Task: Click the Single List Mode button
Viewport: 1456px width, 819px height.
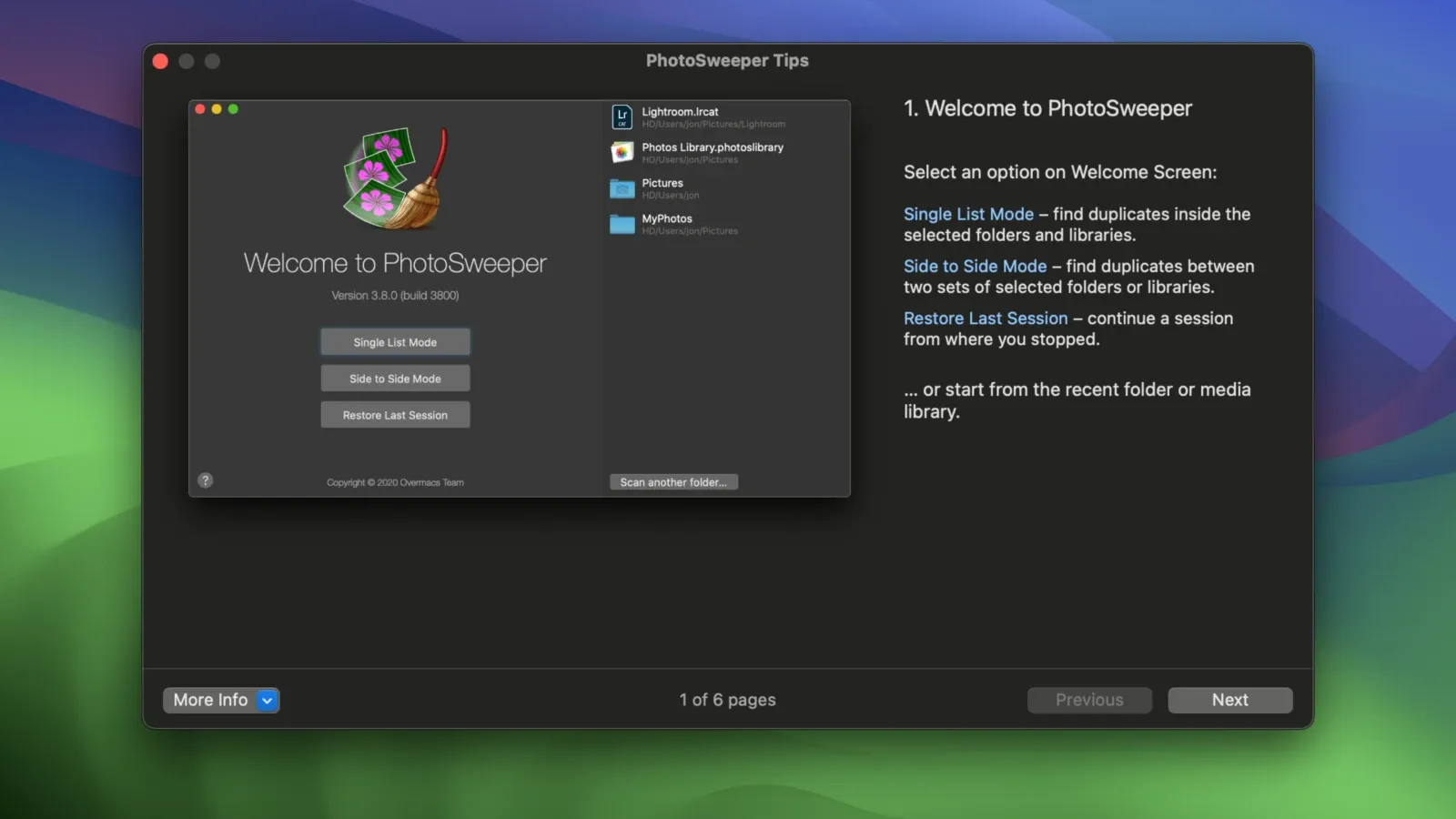Action: [x=395, y=341]
